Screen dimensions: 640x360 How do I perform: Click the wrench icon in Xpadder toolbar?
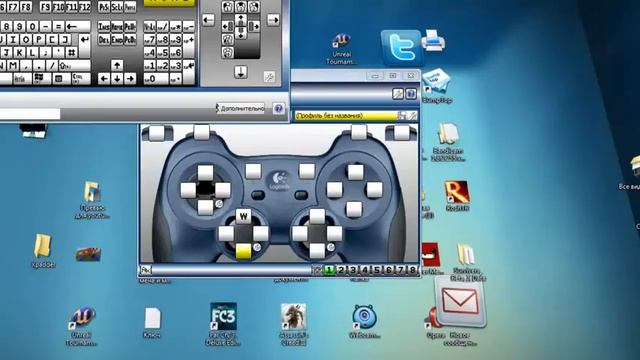point(398,94)
